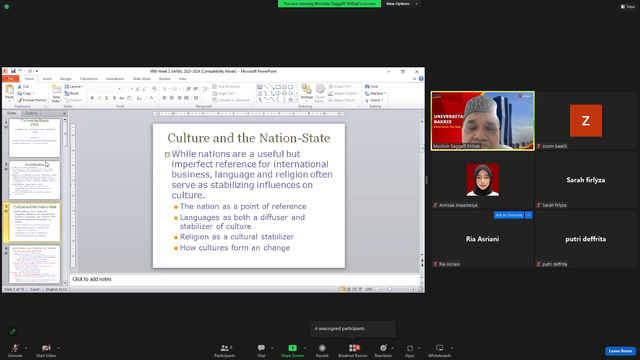Expand audio options arrow beside Unmute

click(x=26, y=348)
